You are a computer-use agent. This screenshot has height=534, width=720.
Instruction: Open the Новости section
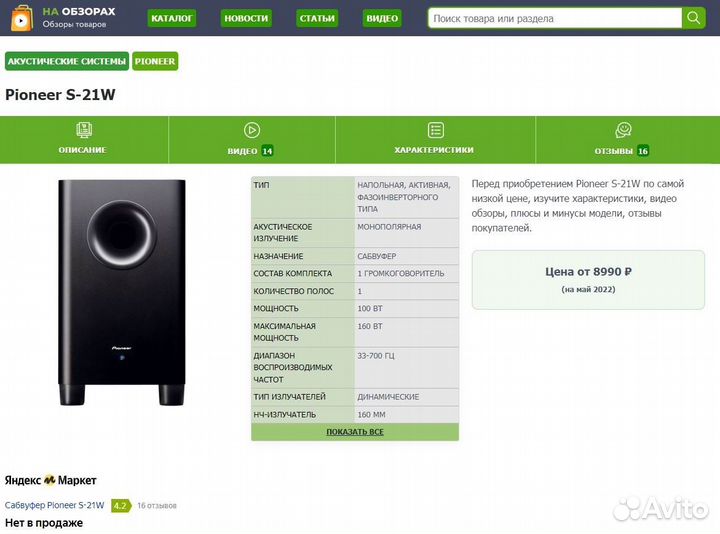point(246,18)
